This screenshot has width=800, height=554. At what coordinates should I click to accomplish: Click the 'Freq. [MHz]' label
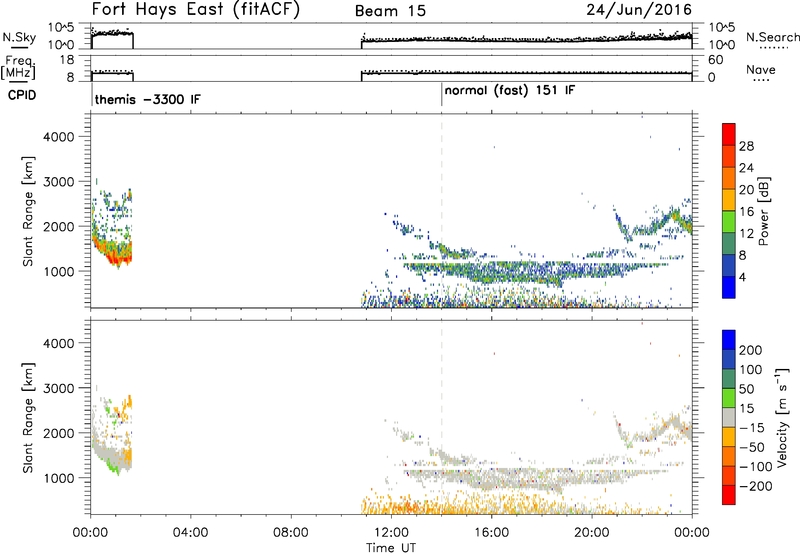[x=19, y=67]
